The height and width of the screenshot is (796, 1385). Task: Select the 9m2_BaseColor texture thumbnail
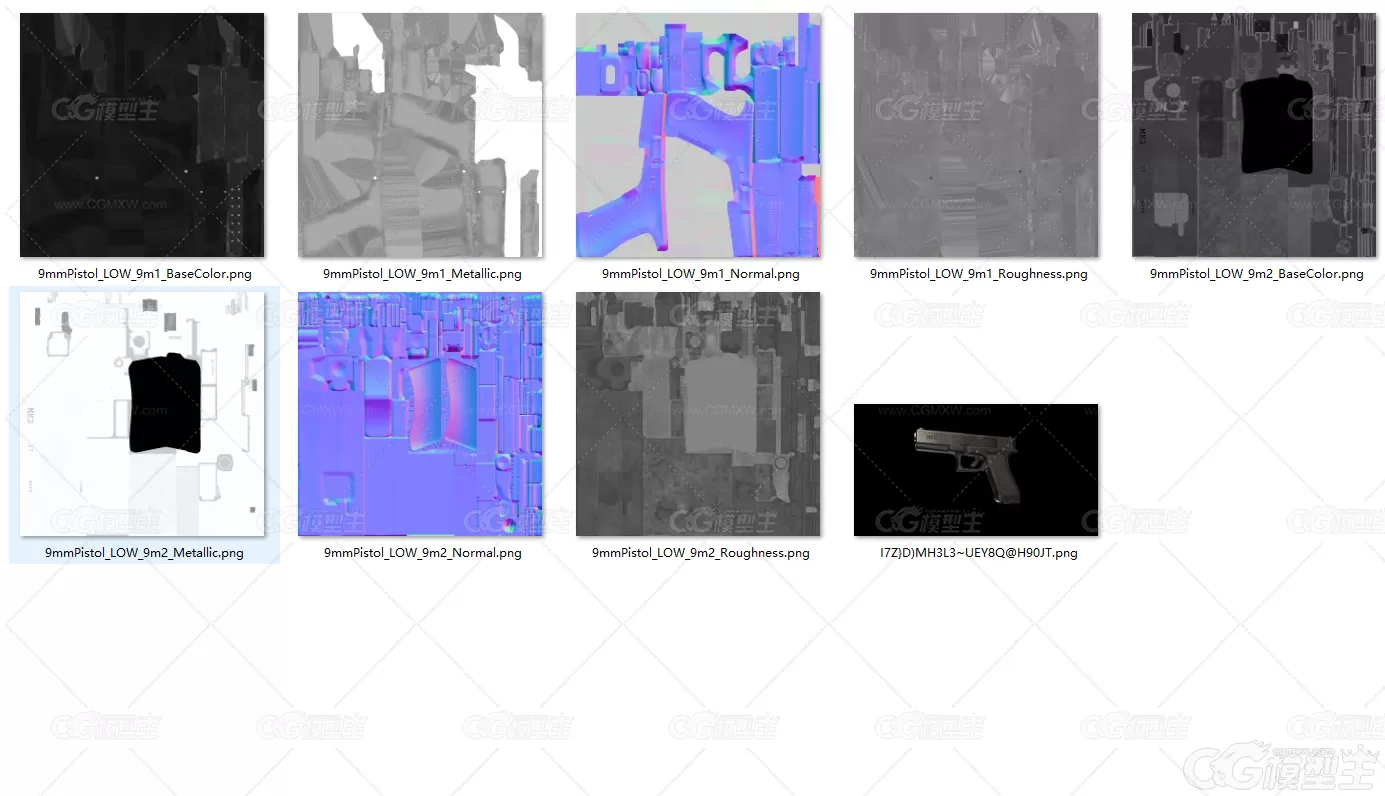click(1254, 135)
